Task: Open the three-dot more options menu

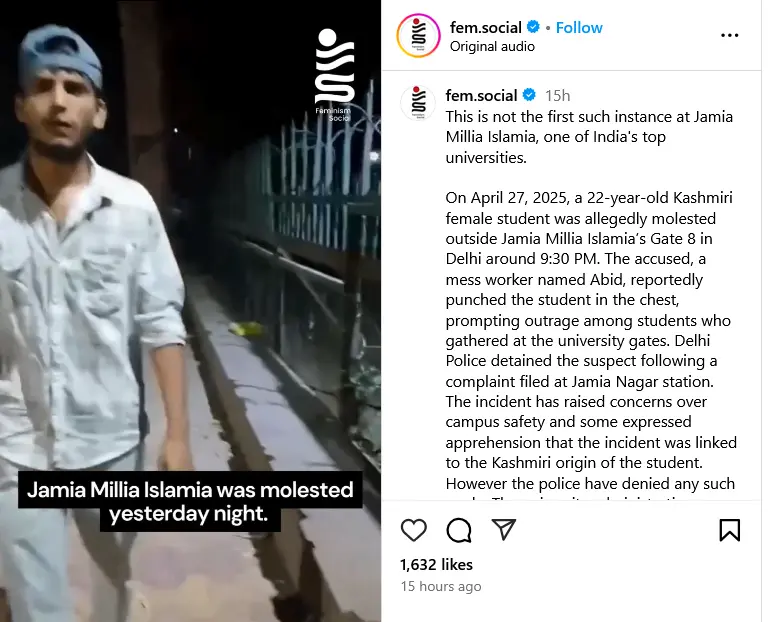Action: click(x=730, y=36)
